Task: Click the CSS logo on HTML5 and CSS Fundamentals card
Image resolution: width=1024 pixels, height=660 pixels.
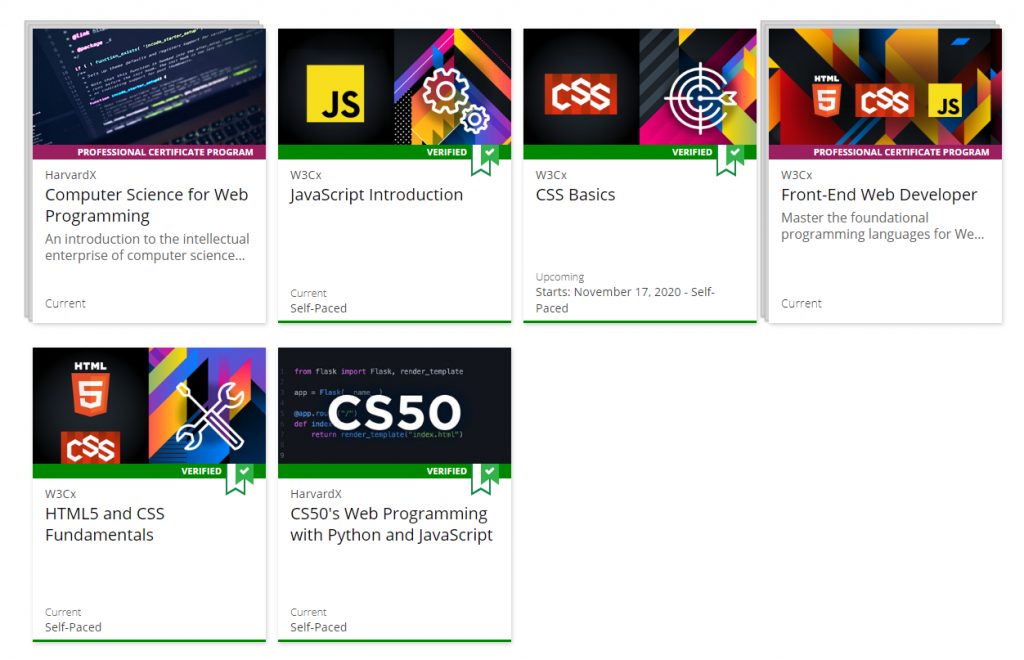Action: [x=90, y=447]
